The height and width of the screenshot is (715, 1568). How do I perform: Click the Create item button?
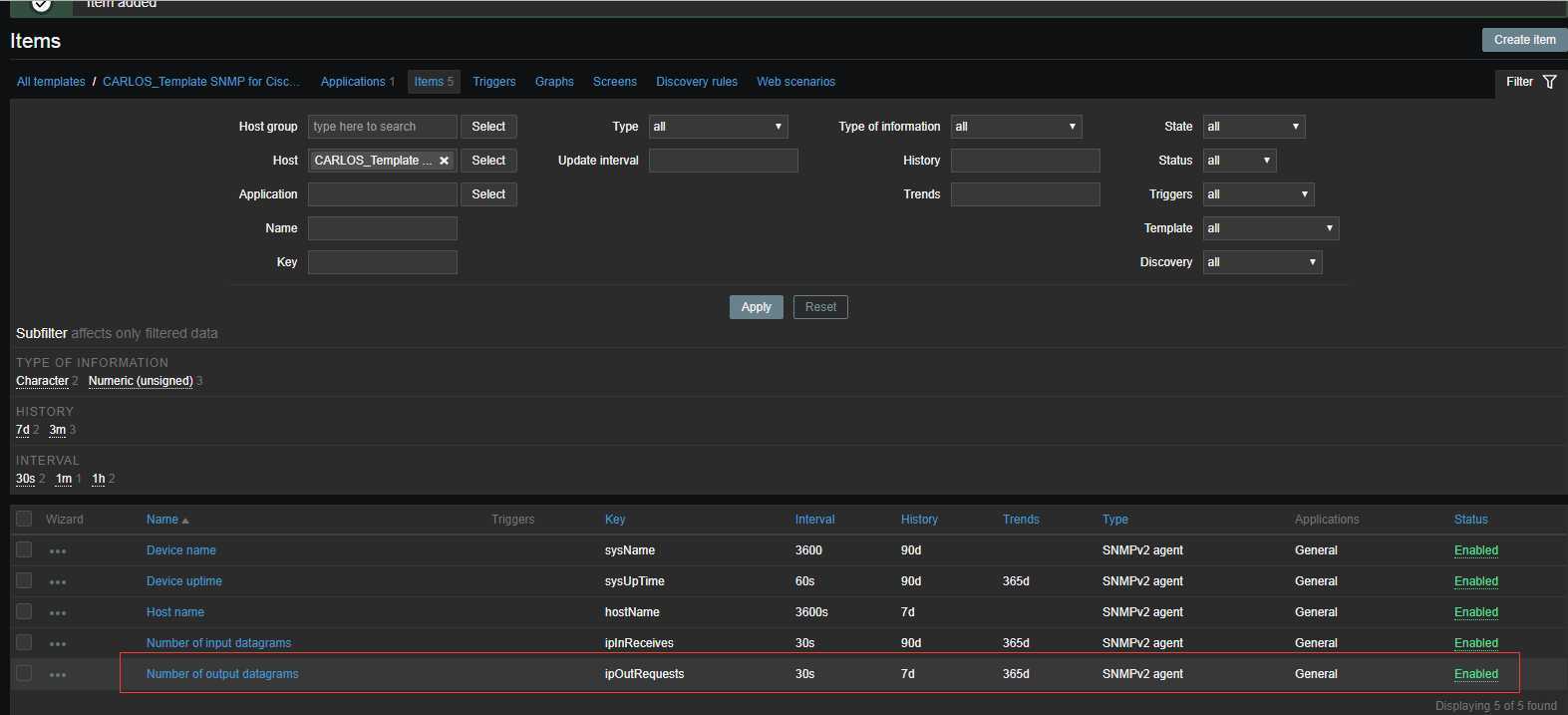pos(1524,40)
